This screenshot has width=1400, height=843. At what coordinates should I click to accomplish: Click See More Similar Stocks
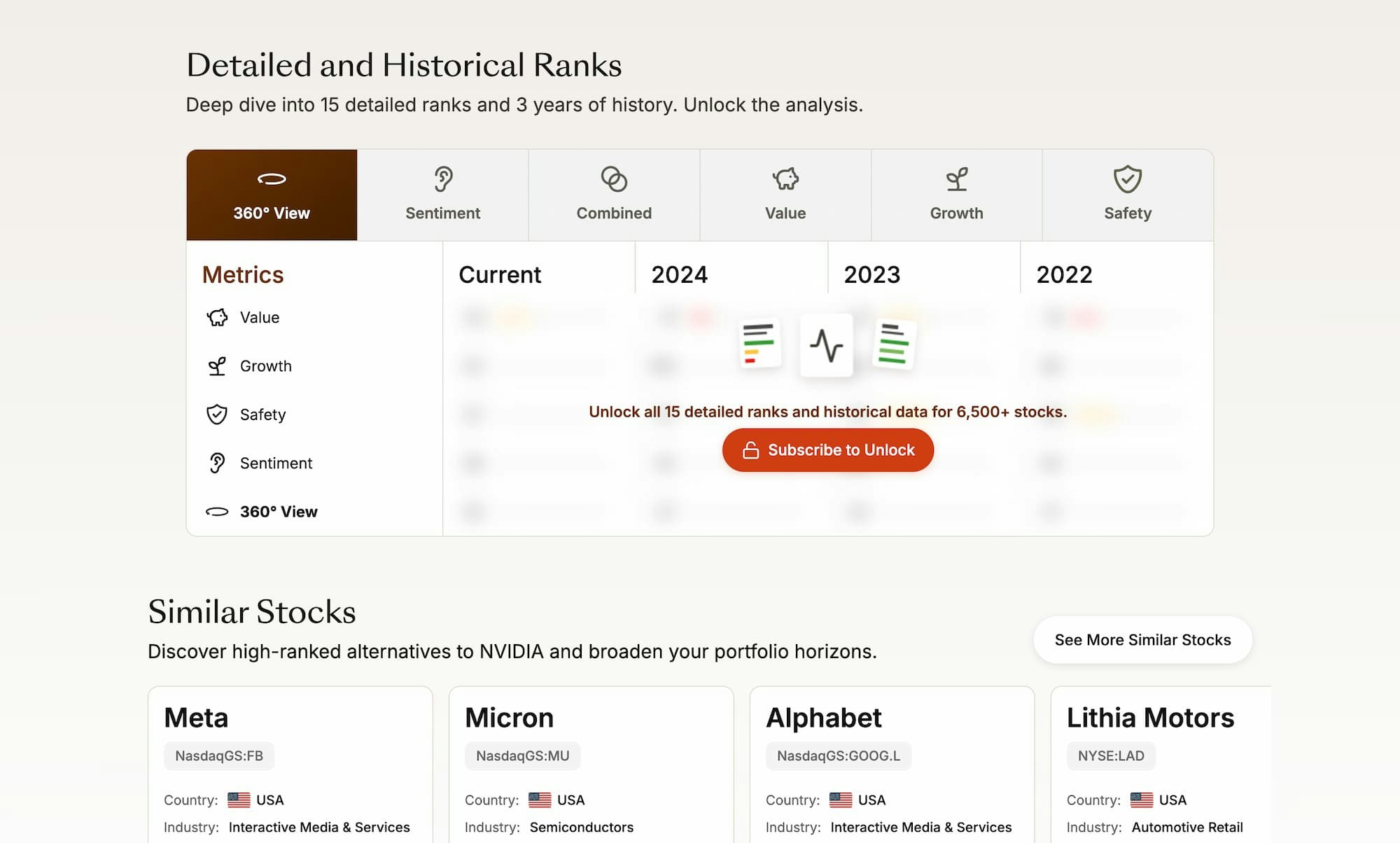point(1142,640)
